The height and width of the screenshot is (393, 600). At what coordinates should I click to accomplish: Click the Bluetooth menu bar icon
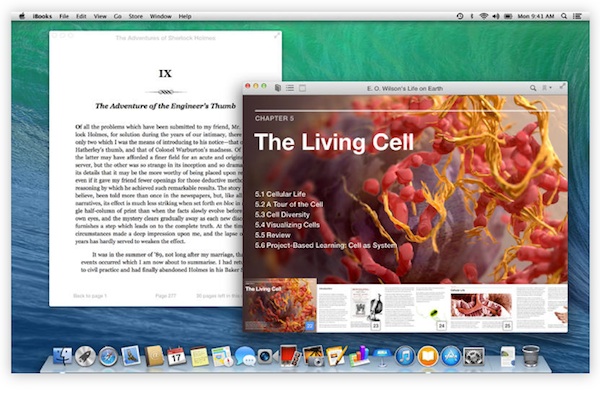point(472,16)
